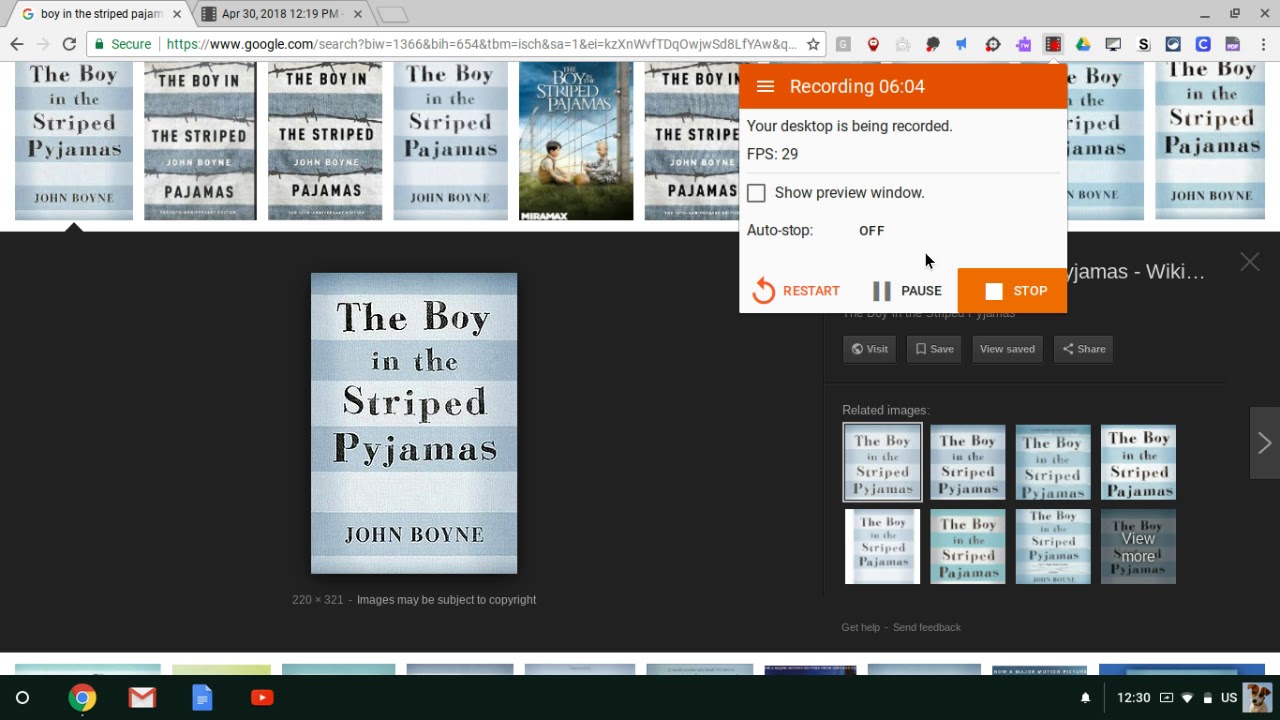This screenshot has width=1280, height=720.
Task: Open Google Docs from the shelf
Action: (202, 698)
